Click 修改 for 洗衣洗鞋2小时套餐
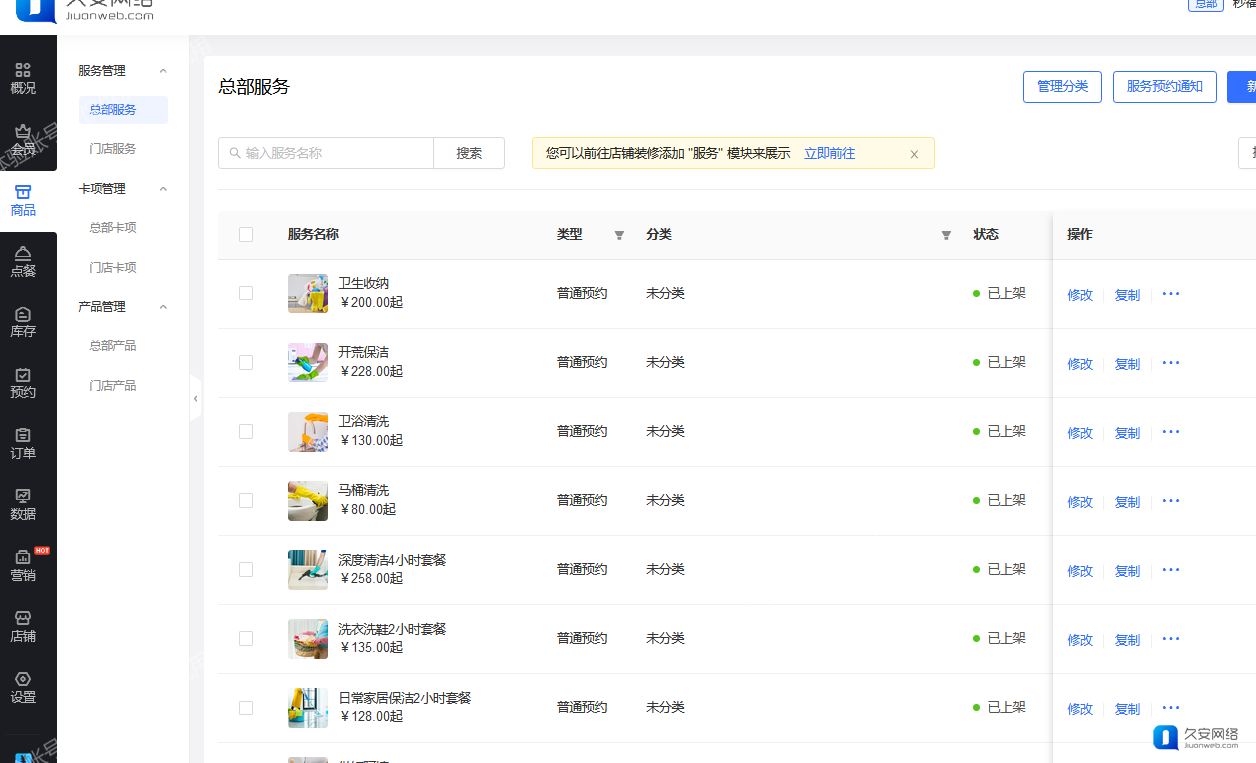The height and width of the screenshot is (763, 1256). (1080, 640)
